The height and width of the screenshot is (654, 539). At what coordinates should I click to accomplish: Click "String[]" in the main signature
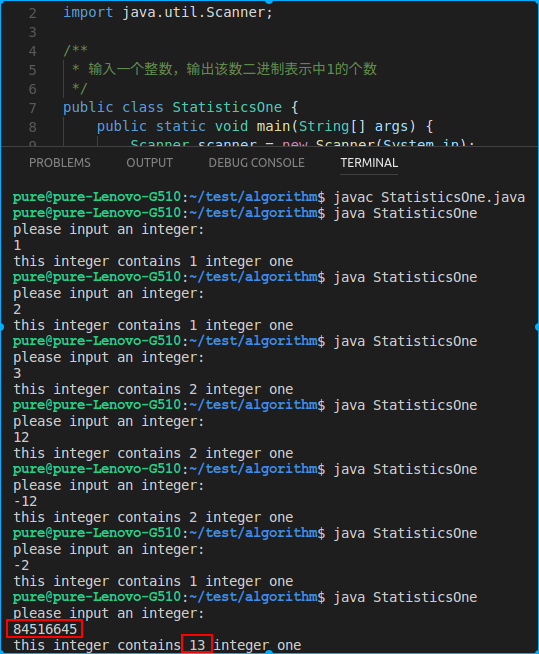[332, 126]
